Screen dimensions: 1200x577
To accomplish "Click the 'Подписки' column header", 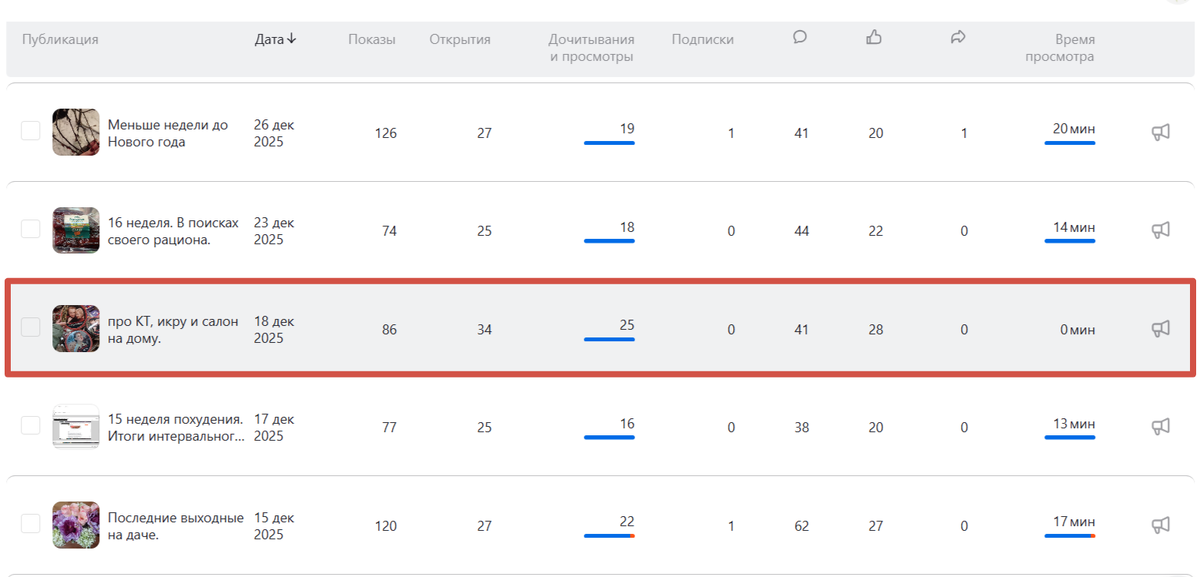I will coord(703,39).
